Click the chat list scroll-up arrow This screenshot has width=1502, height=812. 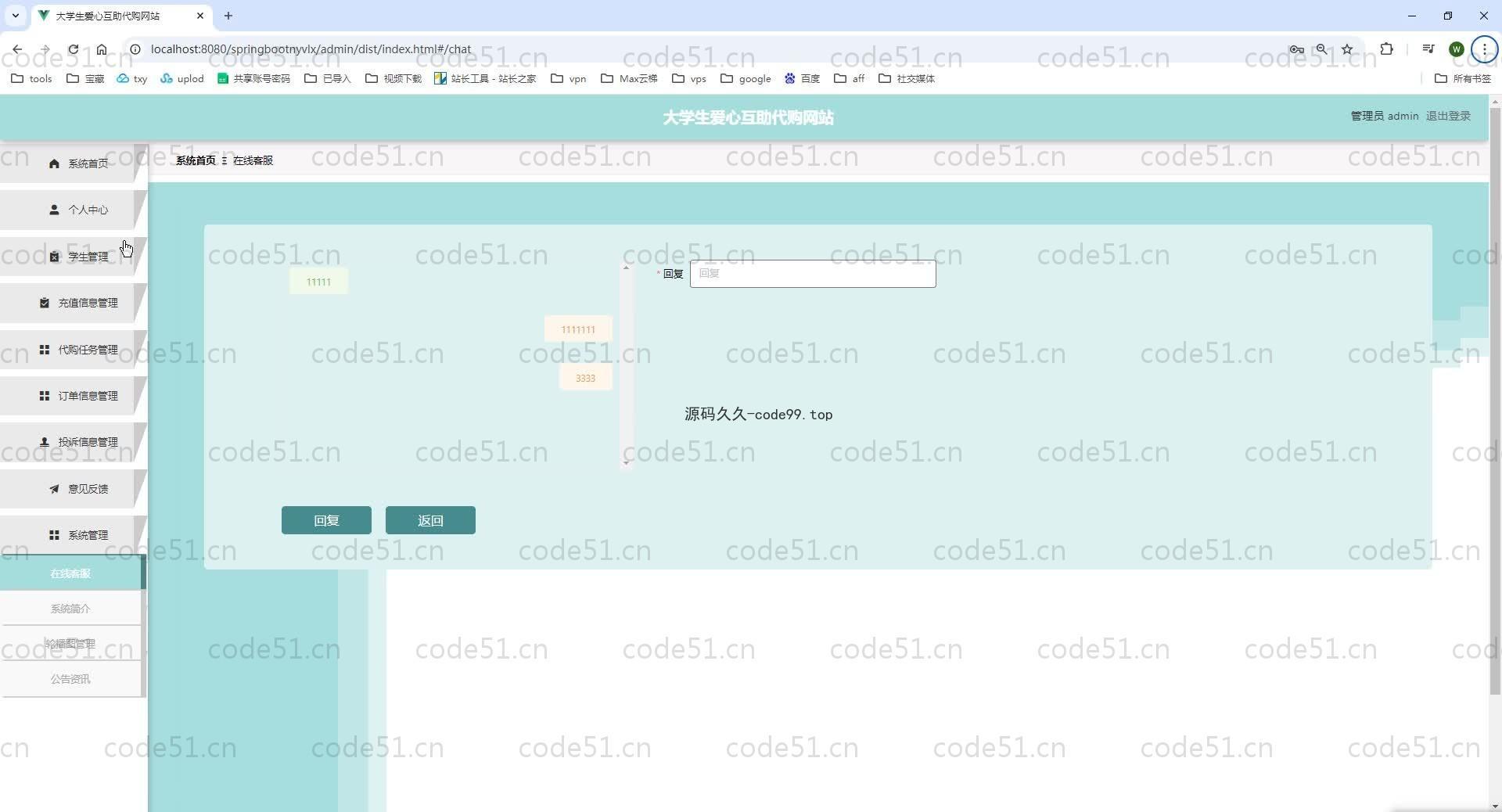(x=626, y=268)
